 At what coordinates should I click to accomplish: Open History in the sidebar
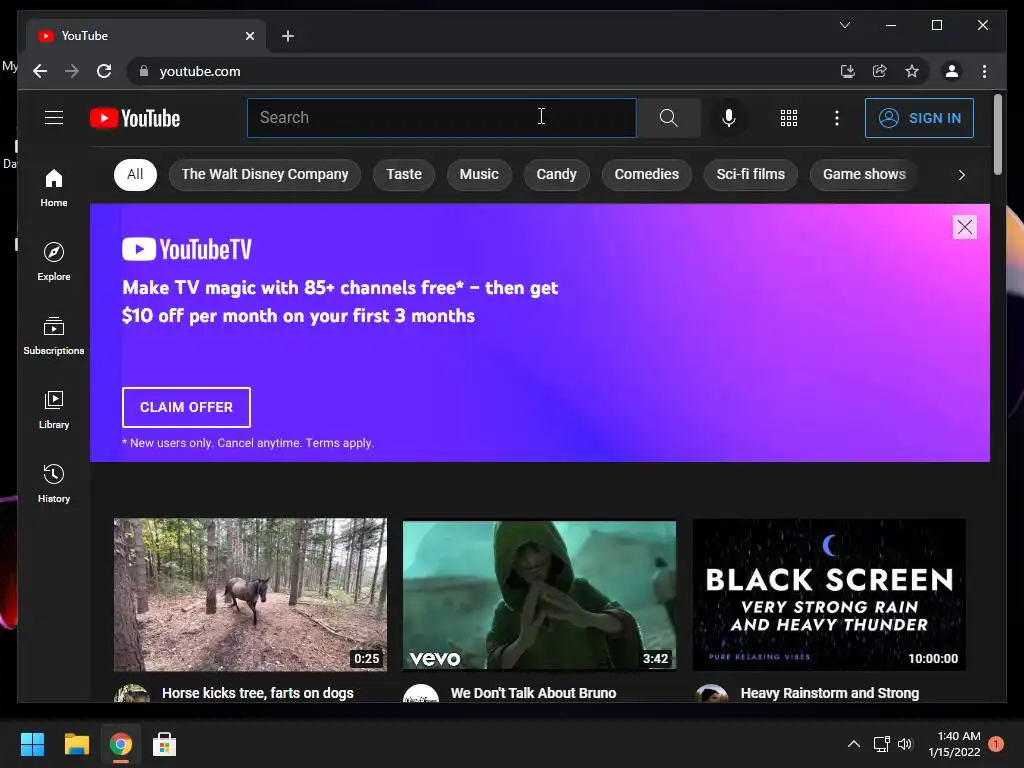[54, 484]
